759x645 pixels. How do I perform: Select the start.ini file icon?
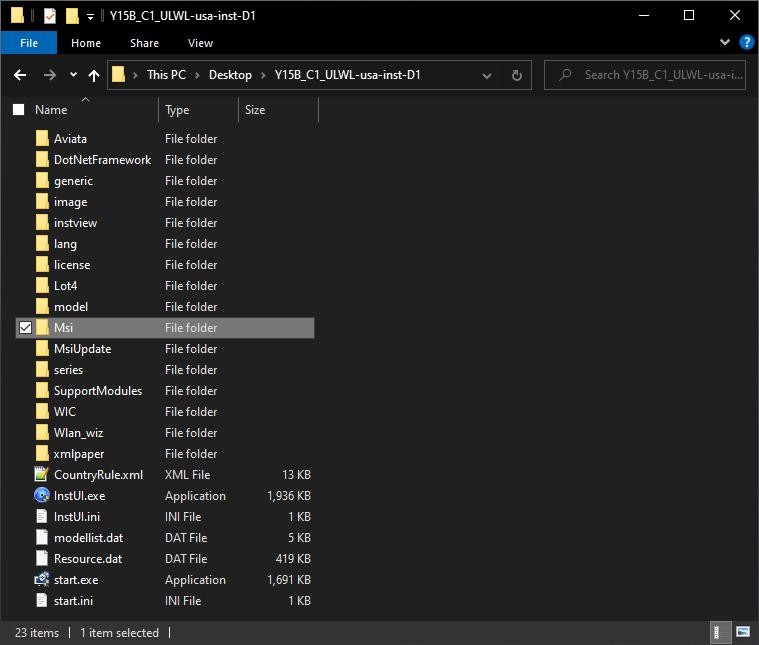click(42, 600)
